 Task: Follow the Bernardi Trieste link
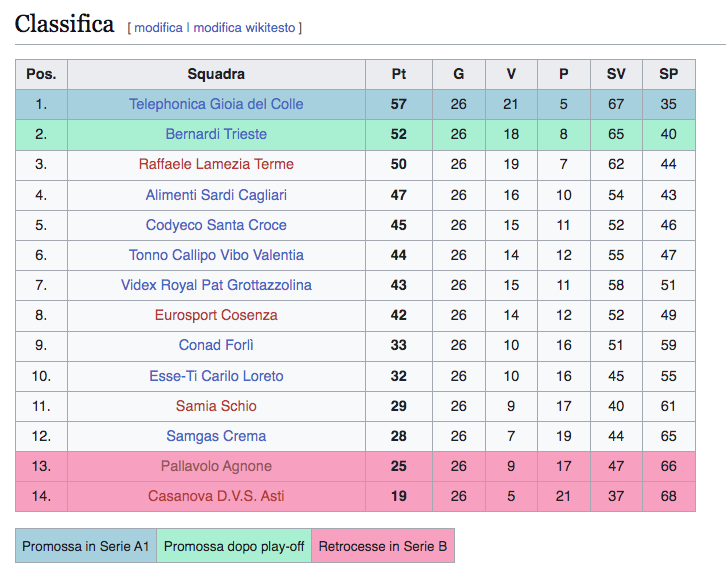coord(216,134)
